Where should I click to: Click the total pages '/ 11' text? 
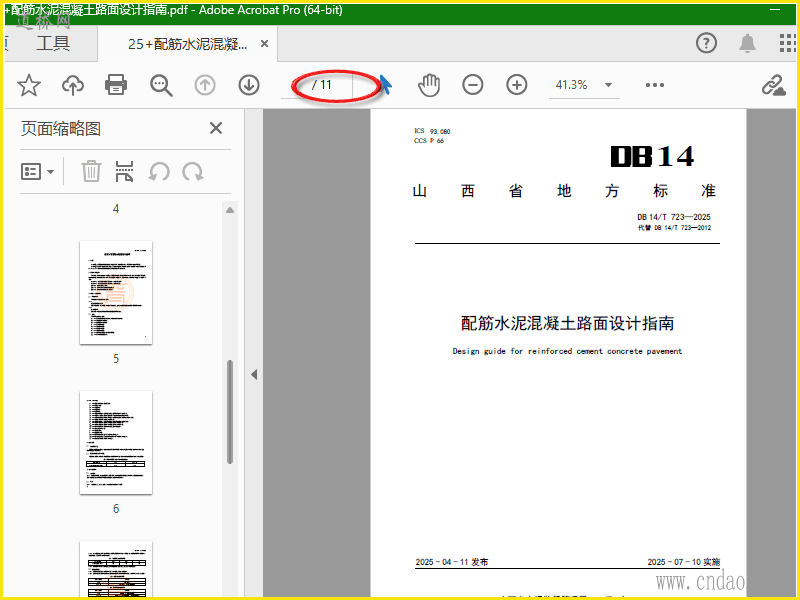coord(322,85)
